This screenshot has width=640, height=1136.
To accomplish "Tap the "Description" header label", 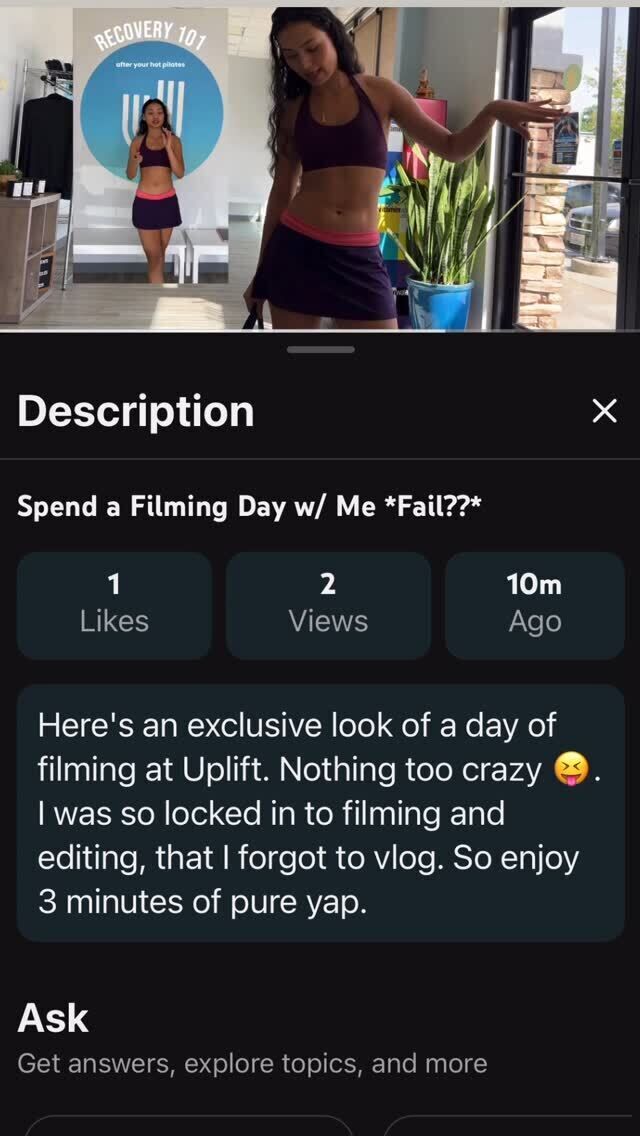I will coord(136,411).
